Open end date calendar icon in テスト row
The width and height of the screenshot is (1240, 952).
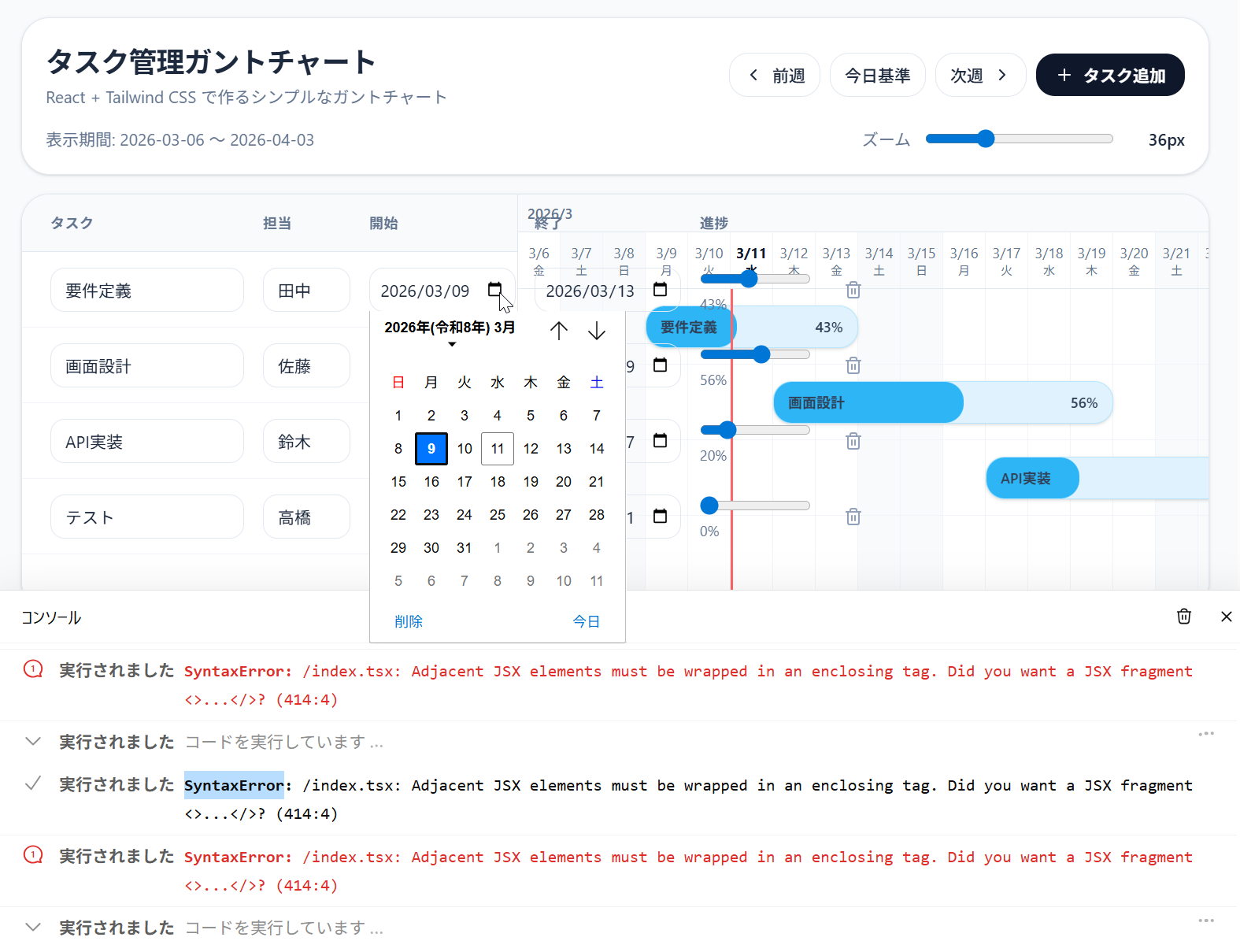(x=661, y=517)
